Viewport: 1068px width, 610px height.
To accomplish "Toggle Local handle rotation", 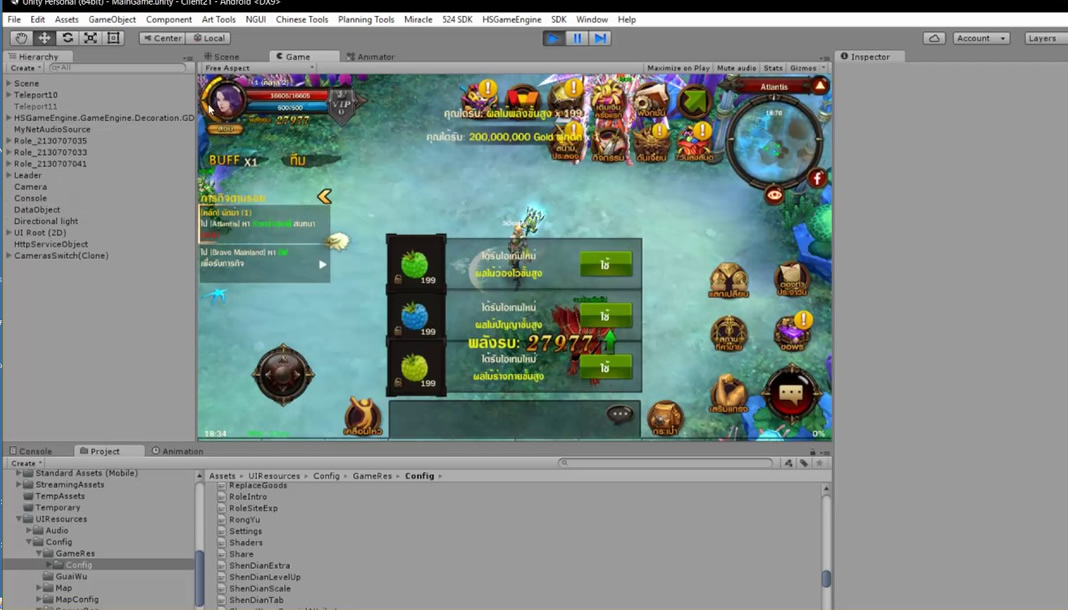I will tap(210, 37).
